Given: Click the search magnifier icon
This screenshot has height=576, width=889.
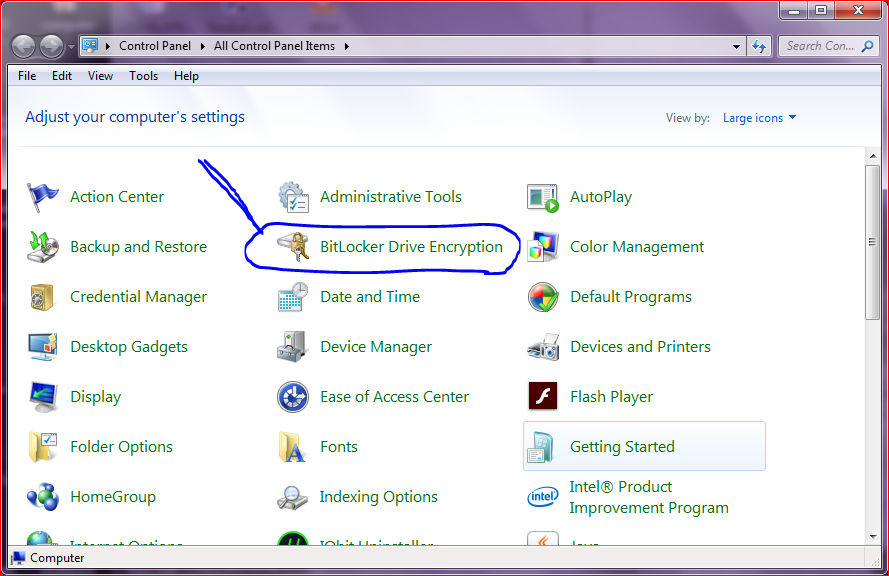Looking at the screenshot, I should pos(867,46).
